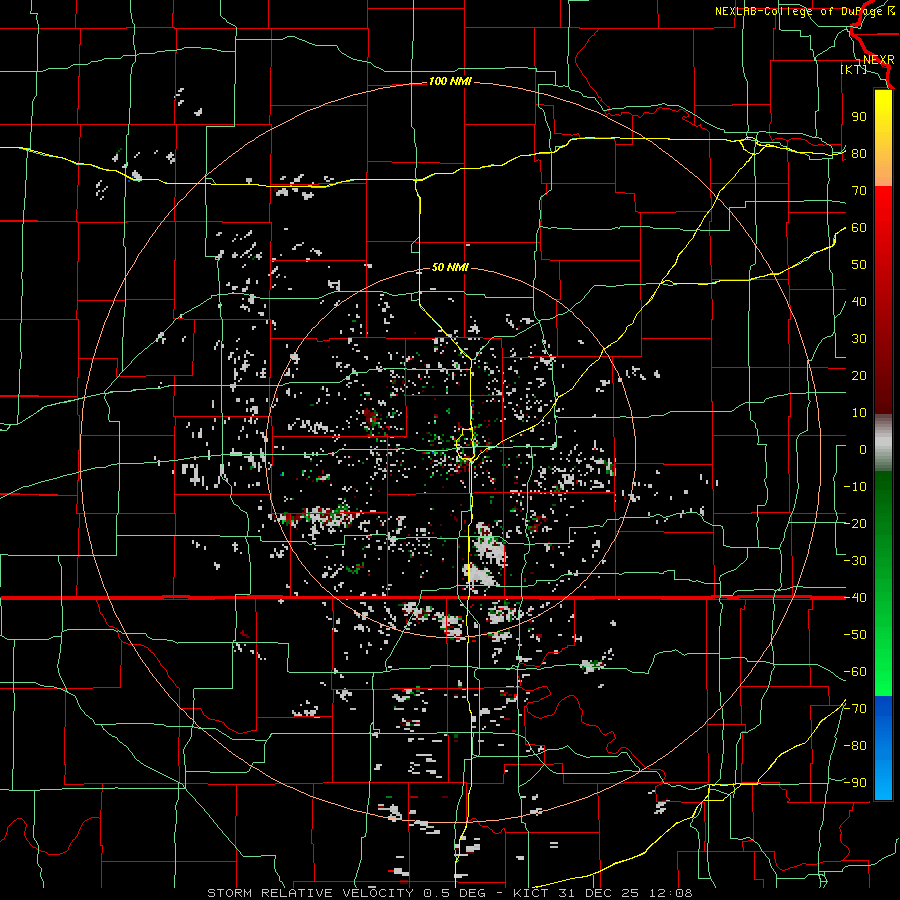
Task: Click the [KT] units label
Action: click(853, 69)
